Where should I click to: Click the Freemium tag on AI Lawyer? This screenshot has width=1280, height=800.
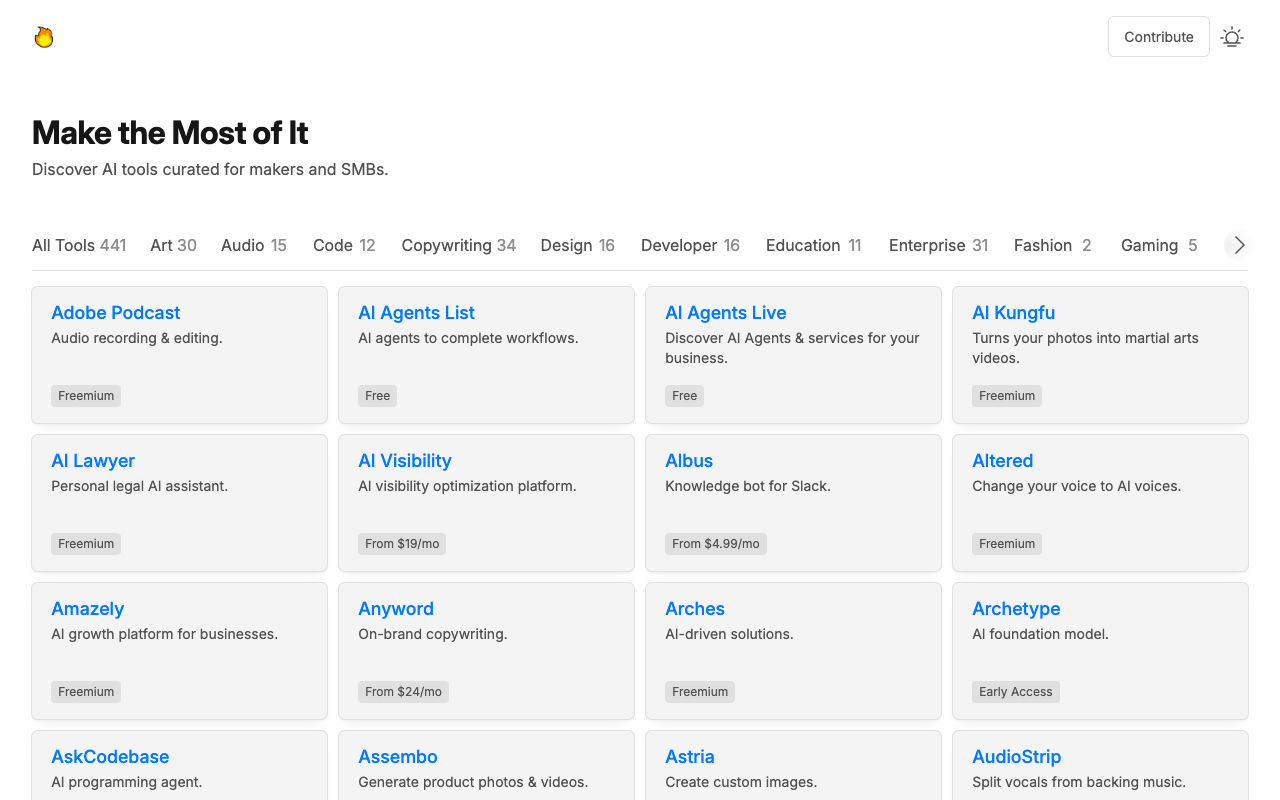(x=86, y=544)
